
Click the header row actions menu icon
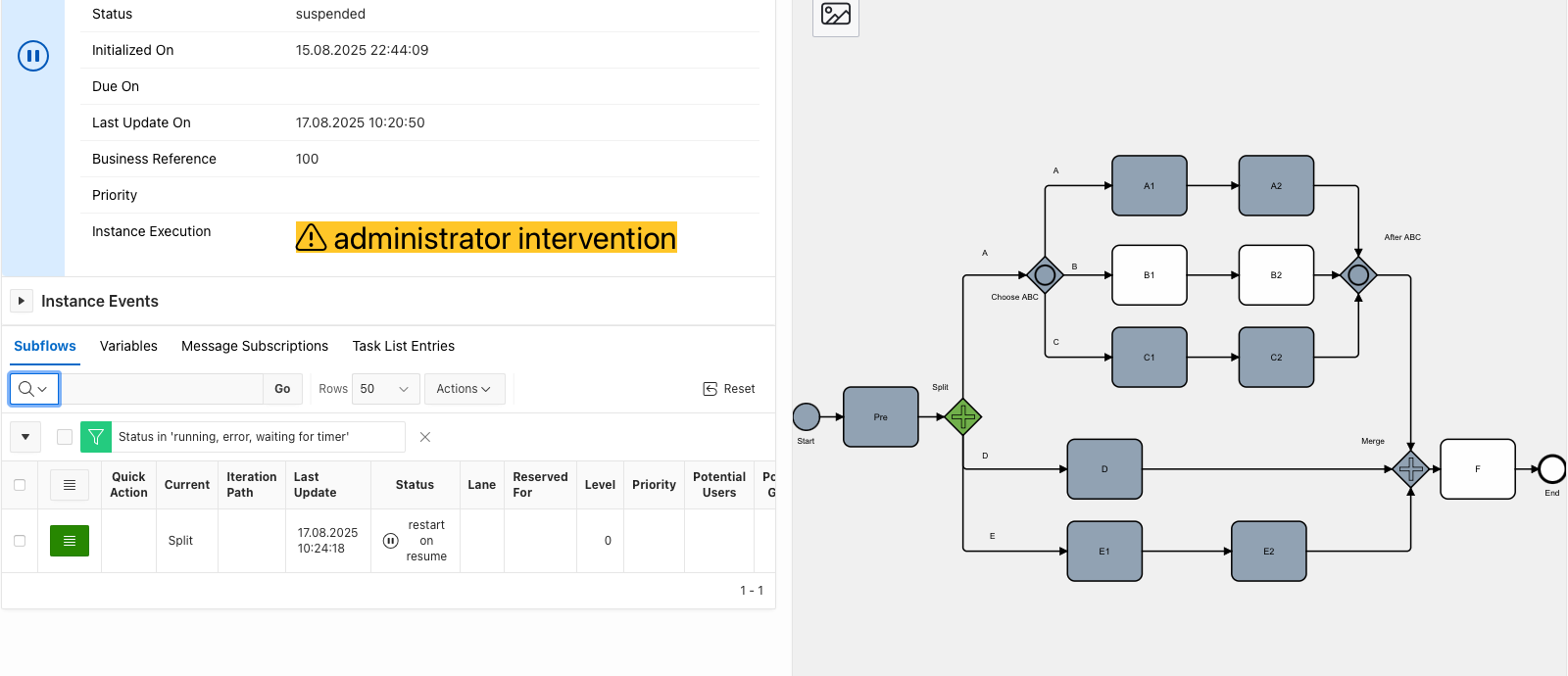70,485
